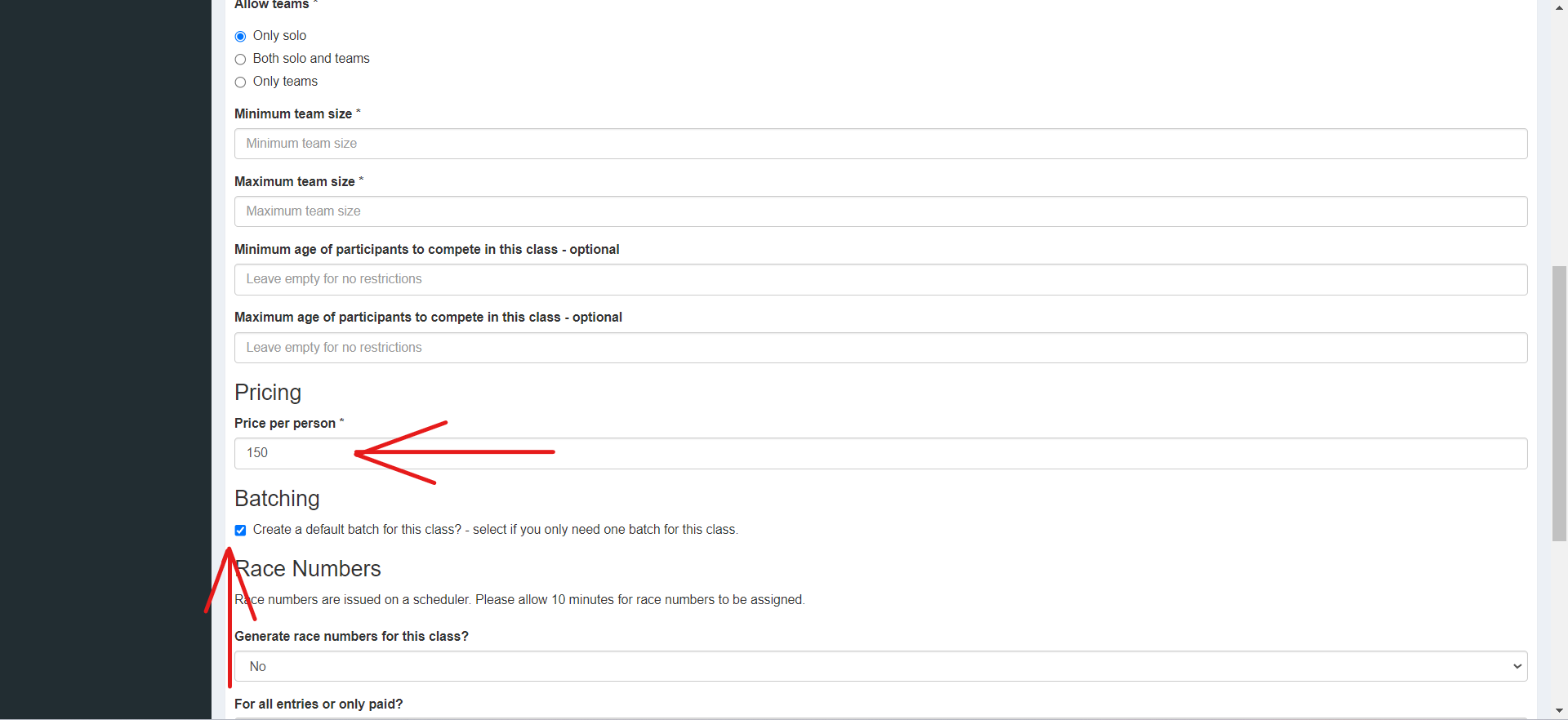Click the race numbers scheduler notice text
Image resolution: width=1568 pixels, height=720 pixels.
click(x=519, y=600)
